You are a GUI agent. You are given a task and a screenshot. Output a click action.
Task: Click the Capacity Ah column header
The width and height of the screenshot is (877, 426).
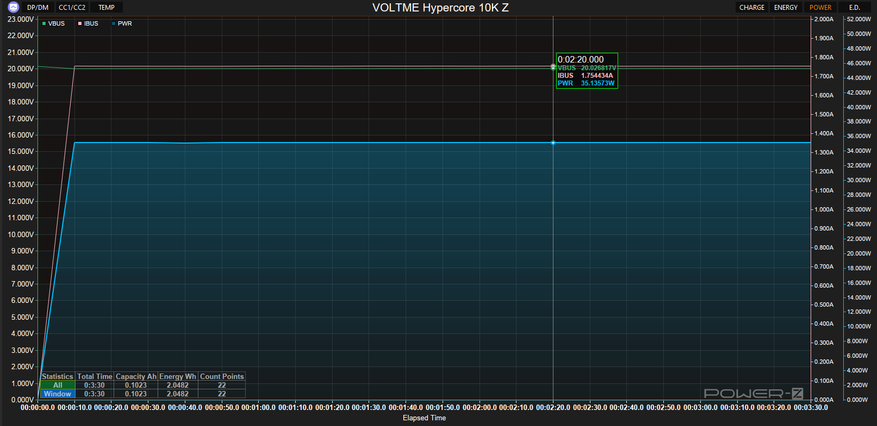click(x=136, y=376)
